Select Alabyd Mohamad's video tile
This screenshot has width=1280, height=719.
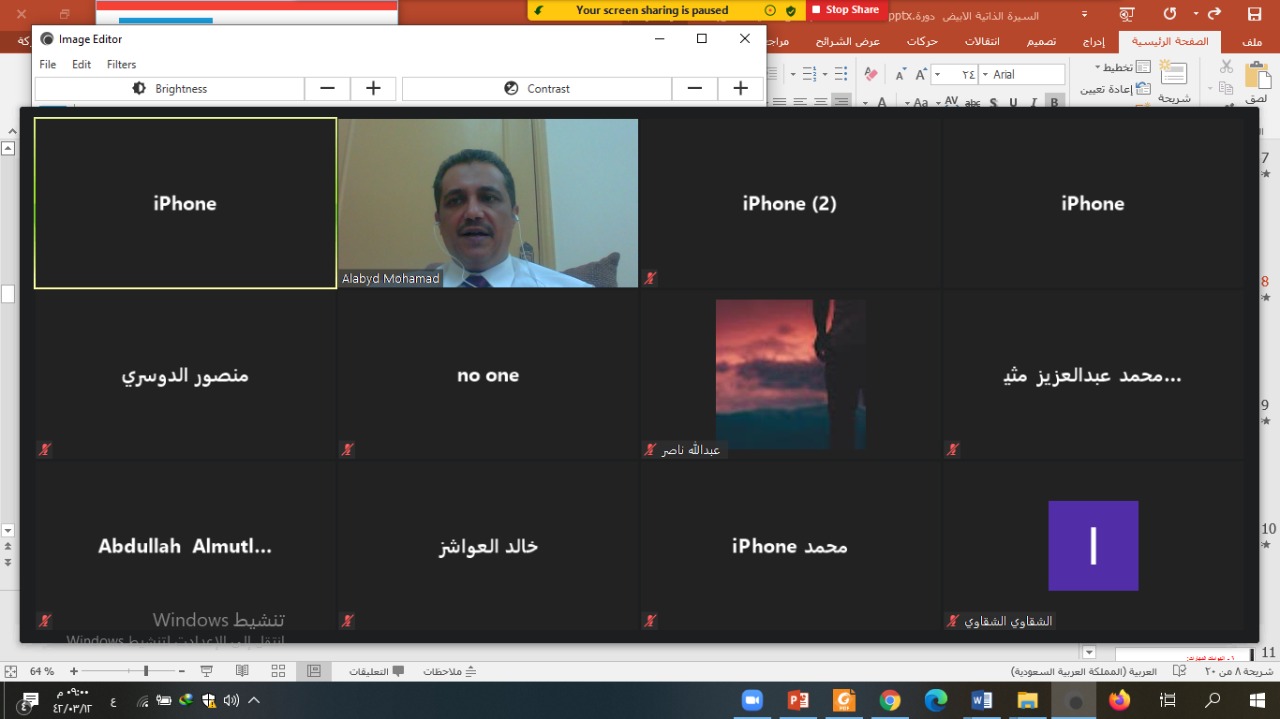coord(488,203)
